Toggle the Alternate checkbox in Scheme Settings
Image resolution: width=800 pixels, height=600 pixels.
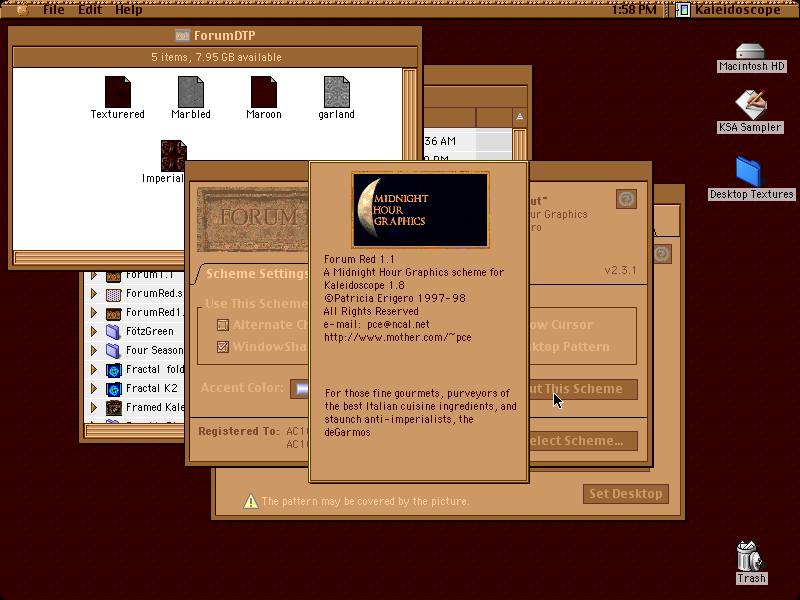pyautogui.click(x=223, y=324)
